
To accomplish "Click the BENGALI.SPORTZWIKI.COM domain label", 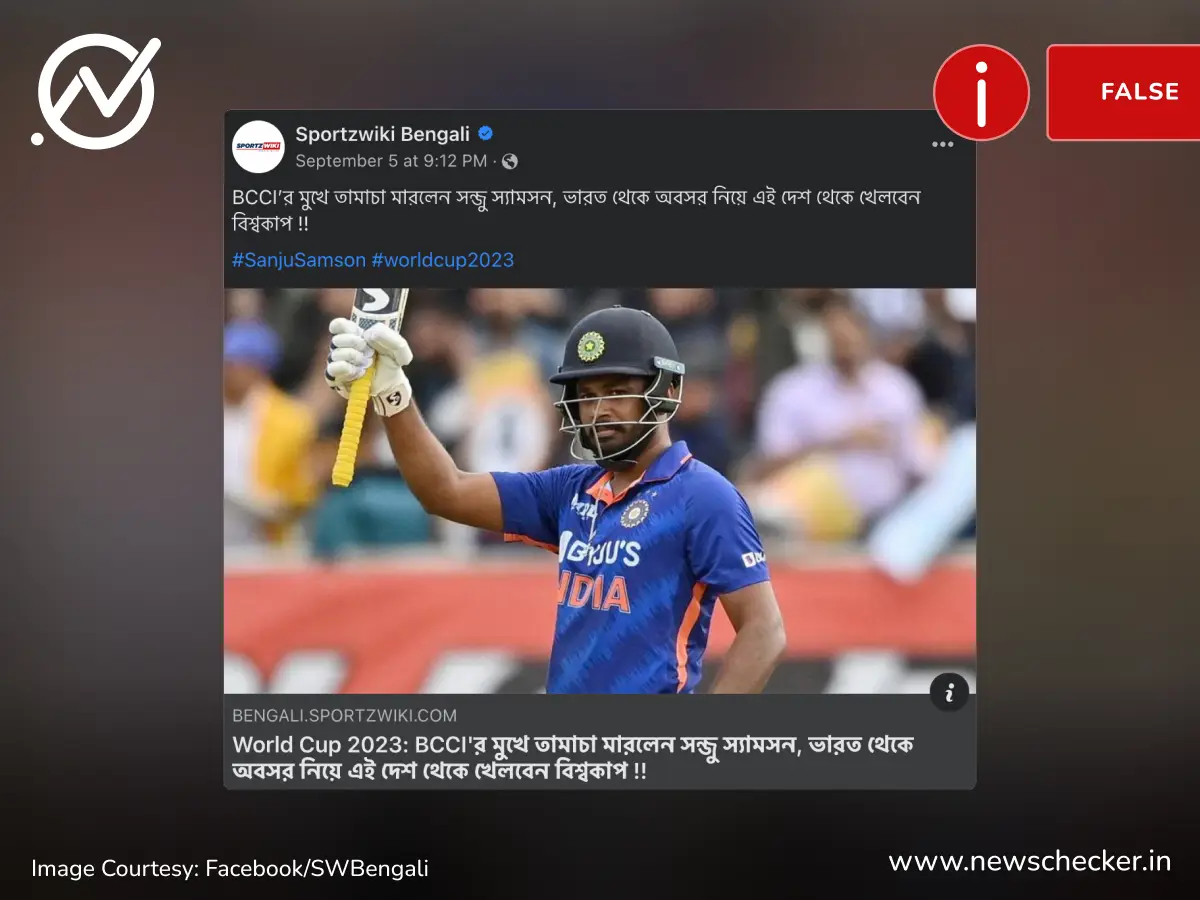I will [344, 716].
